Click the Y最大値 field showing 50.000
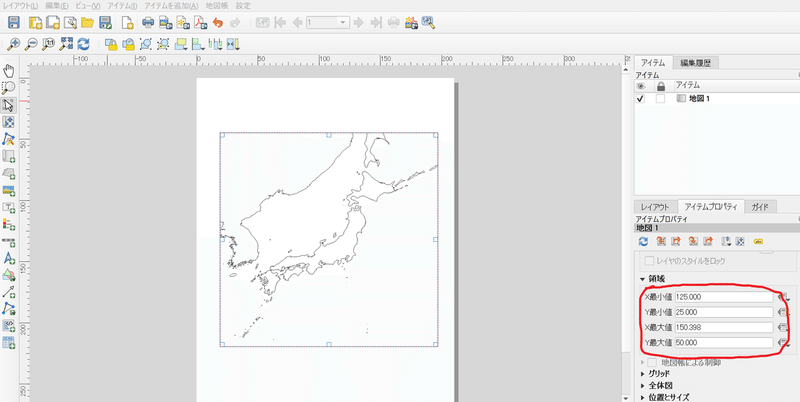This screenshot has height=402, width=800. click(x=724, y=342)
